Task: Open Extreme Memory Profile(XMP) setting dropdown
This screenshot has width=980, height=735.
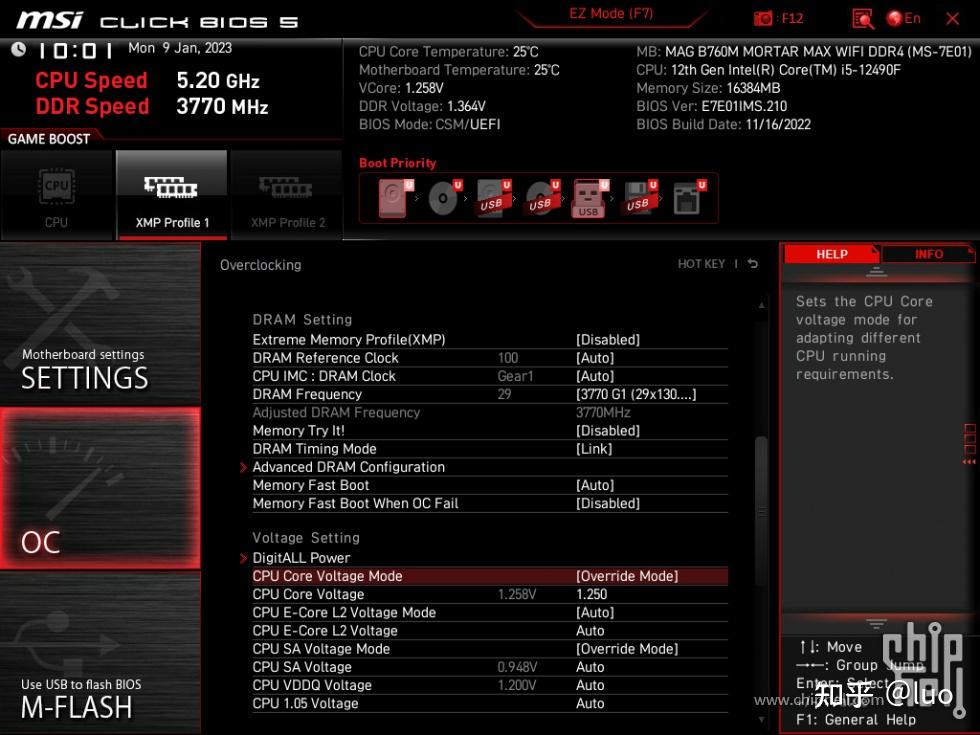Action: point(608,340)
